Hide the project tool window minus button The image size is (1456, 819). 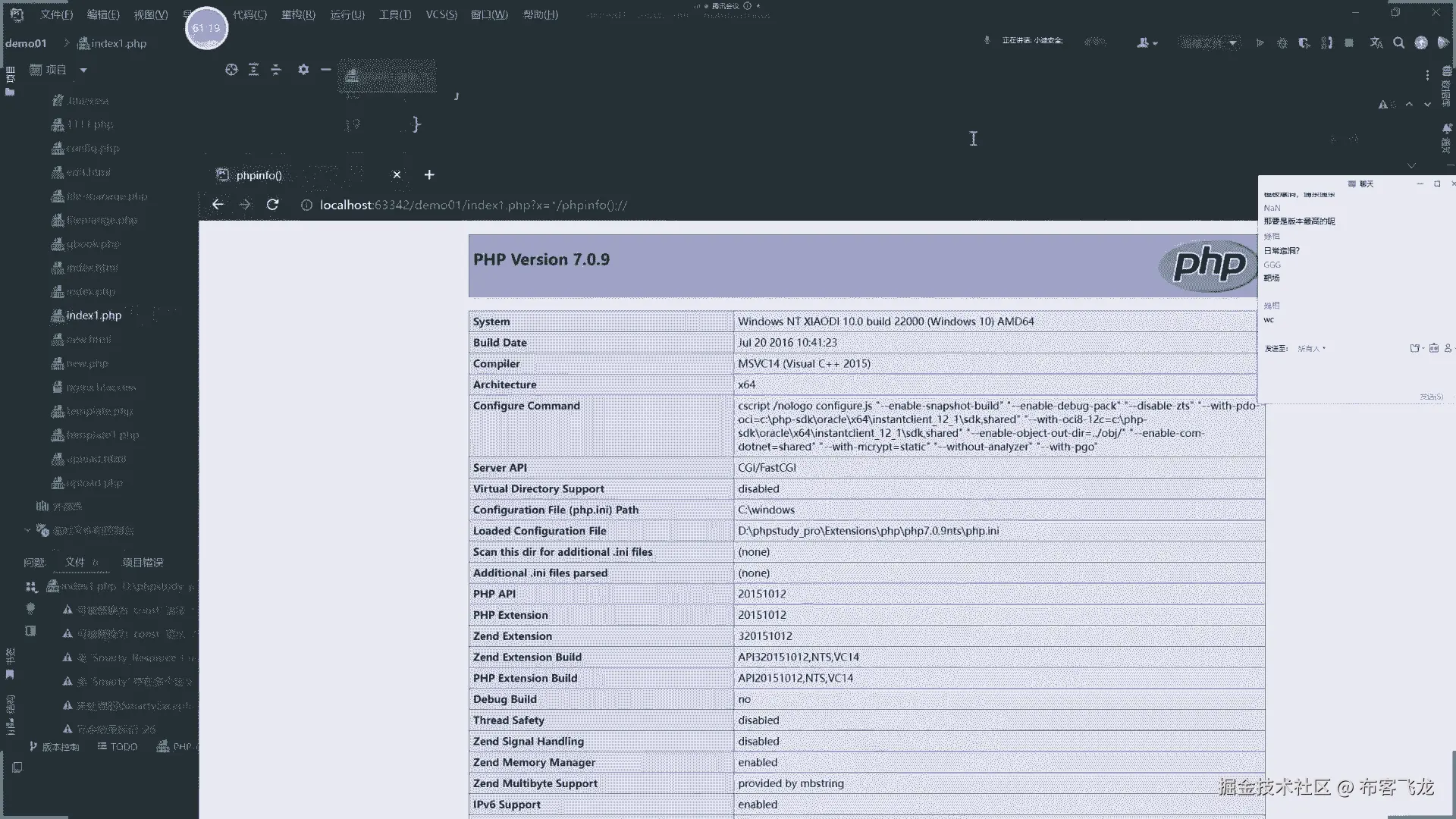[326, 70]
